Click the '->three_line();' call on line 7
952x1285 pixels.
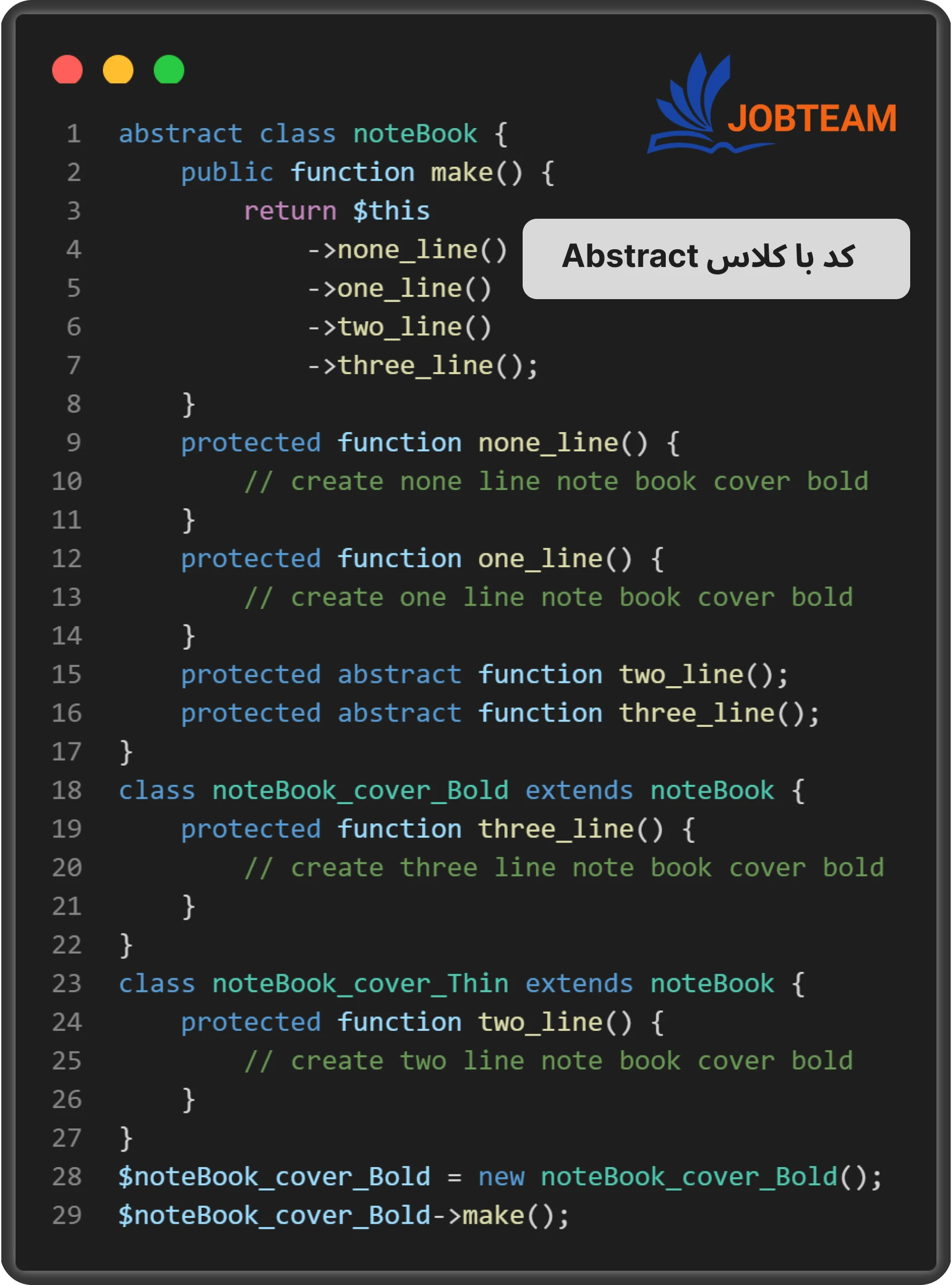(422, 365)
